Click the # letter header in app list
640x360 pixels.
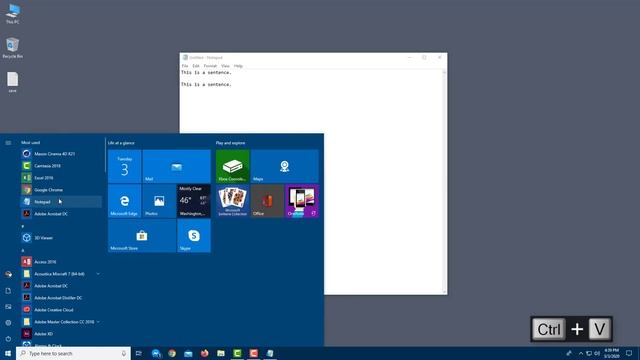(22, 226)
